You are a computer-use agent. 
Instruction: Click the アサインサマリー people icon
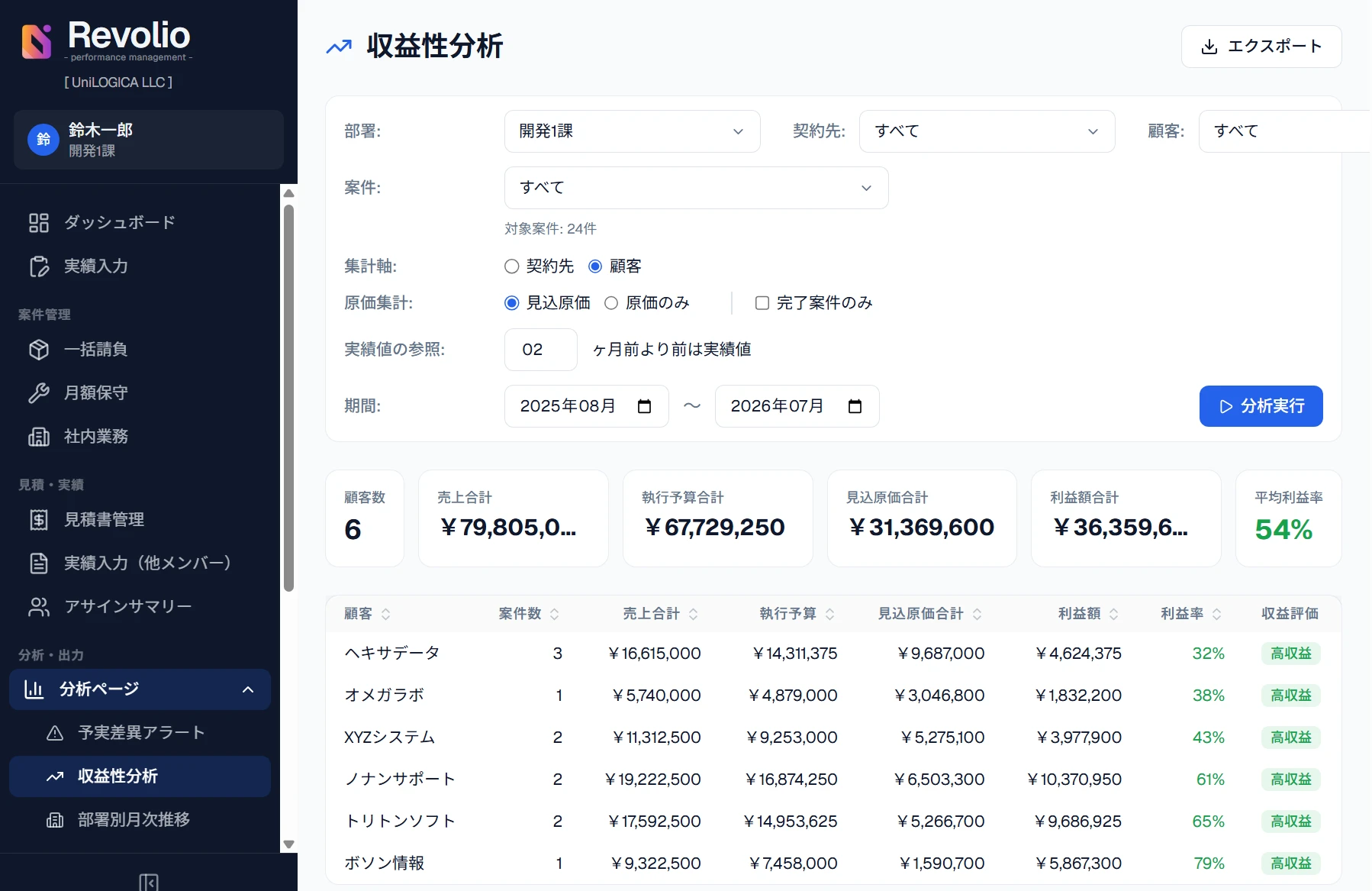coord(39,607)
